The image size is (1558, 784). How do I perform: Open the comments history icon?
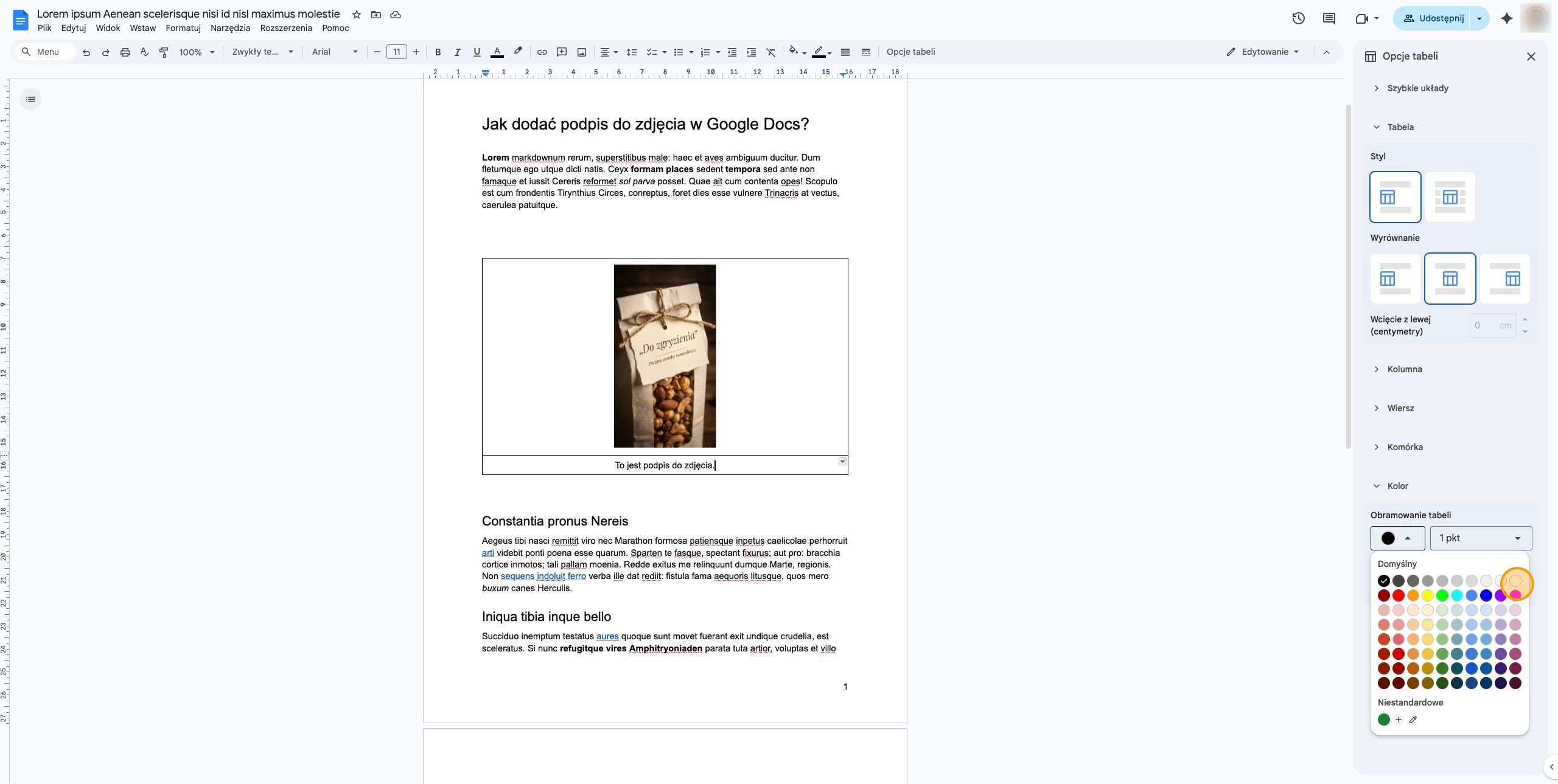coord(1329,18)
